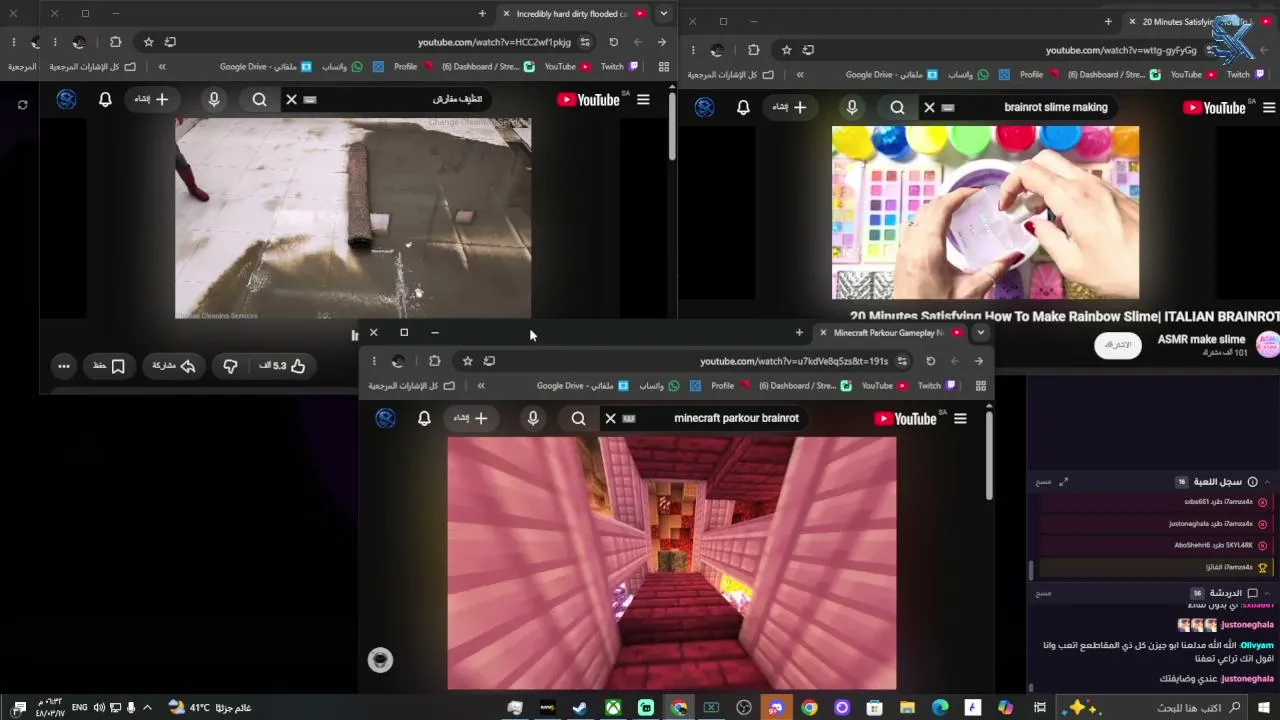Open account avatar in Minecraft parkour window
Image resolution: width=1280 pixels, height=720 pixels.
tap(385, 419)
